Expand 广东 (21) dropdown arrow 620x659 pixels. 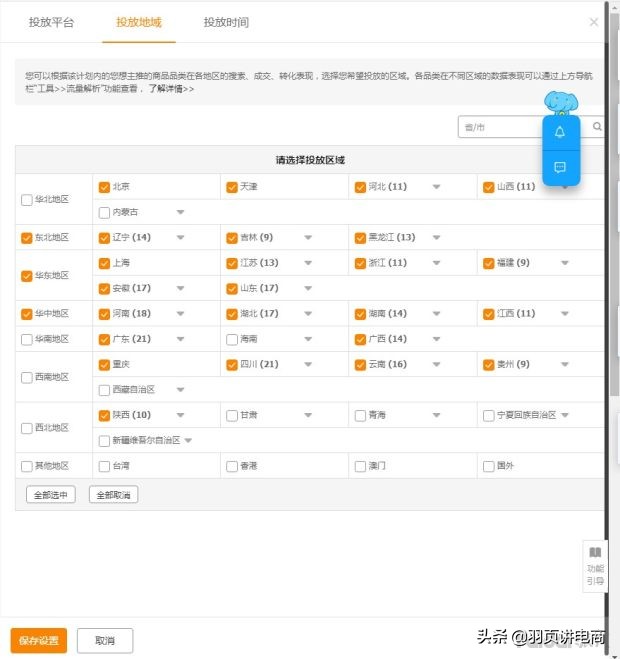click(180, 339)
